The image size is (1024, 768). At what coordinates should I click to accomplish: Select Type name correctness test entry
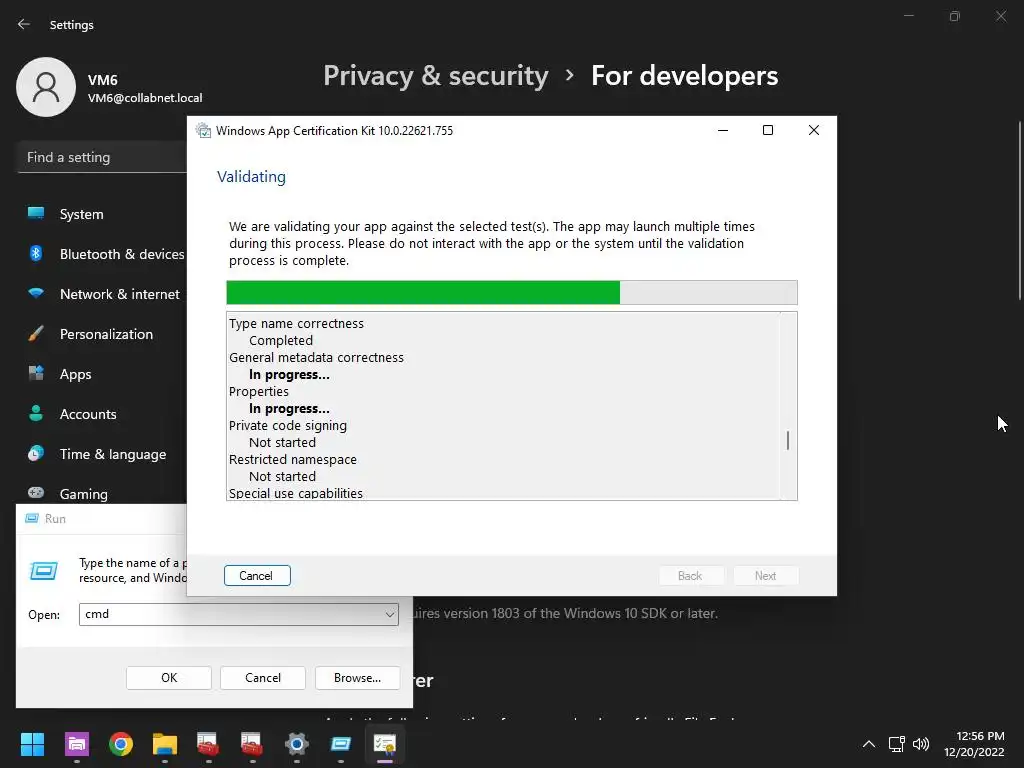[296, 323]
